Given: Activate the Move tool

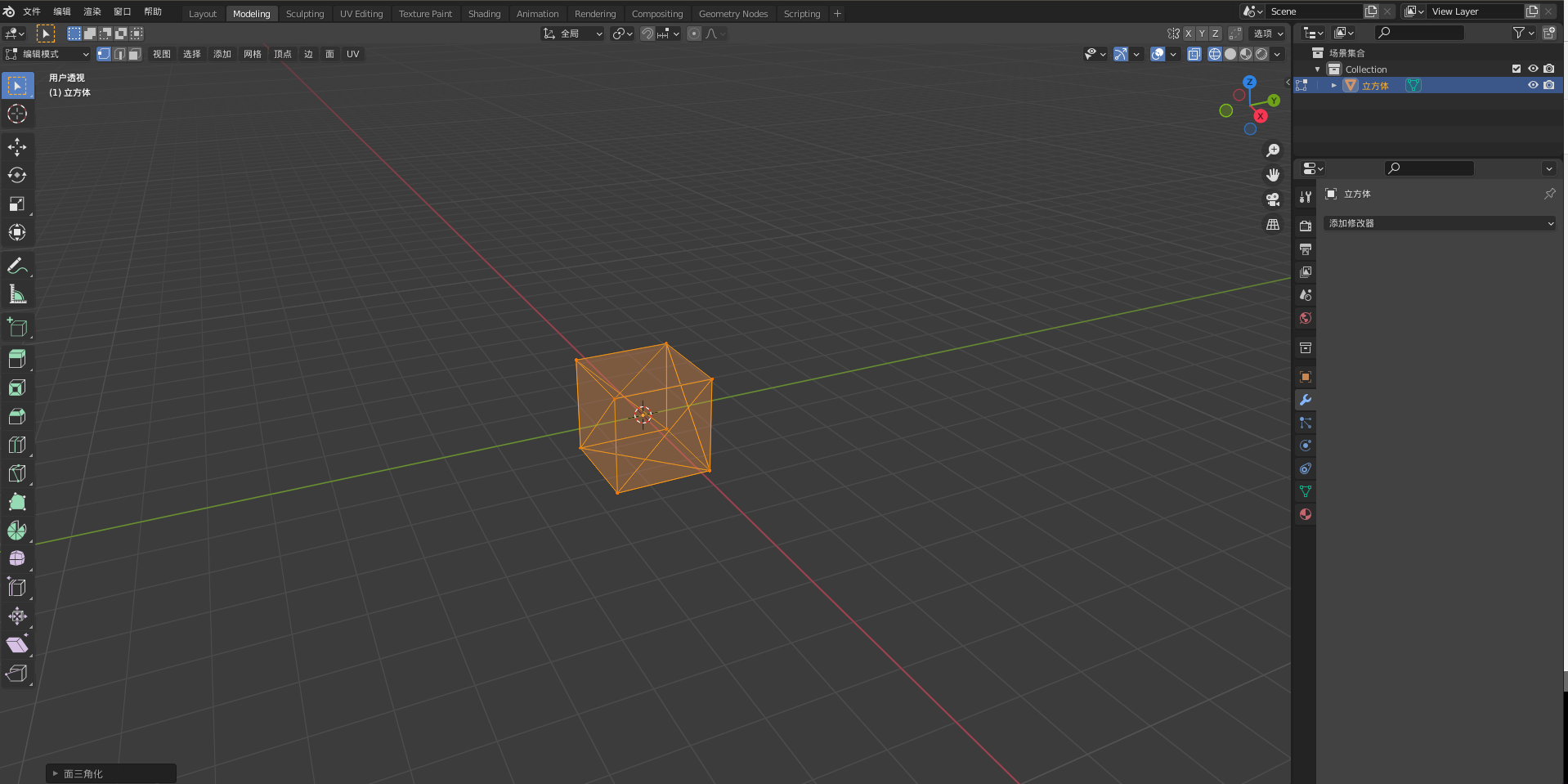Looking at the screenshot, I should click(x=17, y=147).
